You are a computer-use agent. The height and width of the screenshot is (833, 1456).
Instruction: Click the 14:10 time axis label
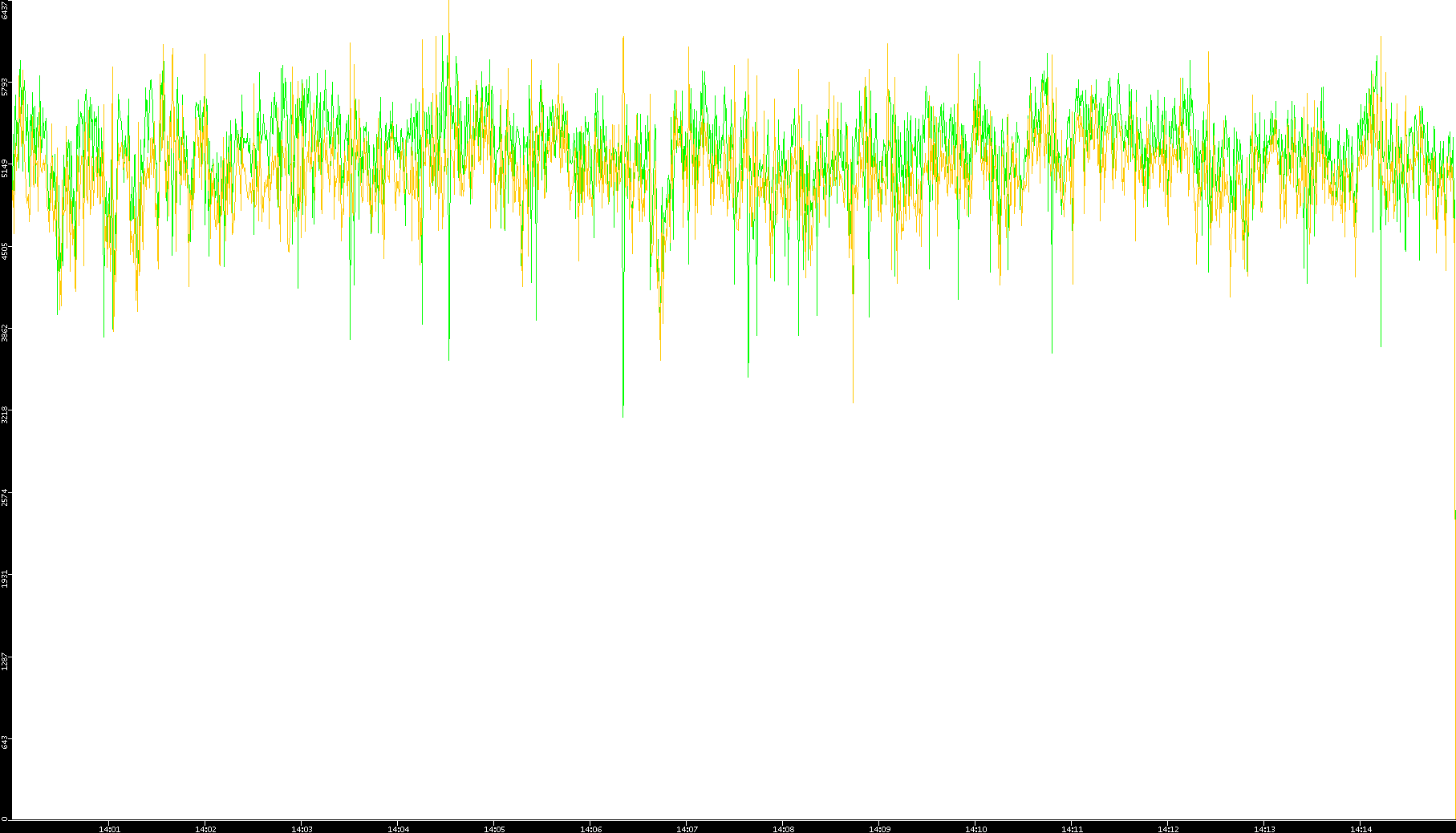point(975,829)
